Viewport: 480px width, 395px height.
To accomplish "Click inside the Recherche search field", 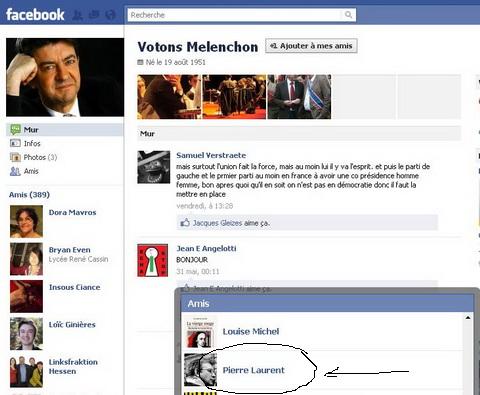I will point(235,15).
